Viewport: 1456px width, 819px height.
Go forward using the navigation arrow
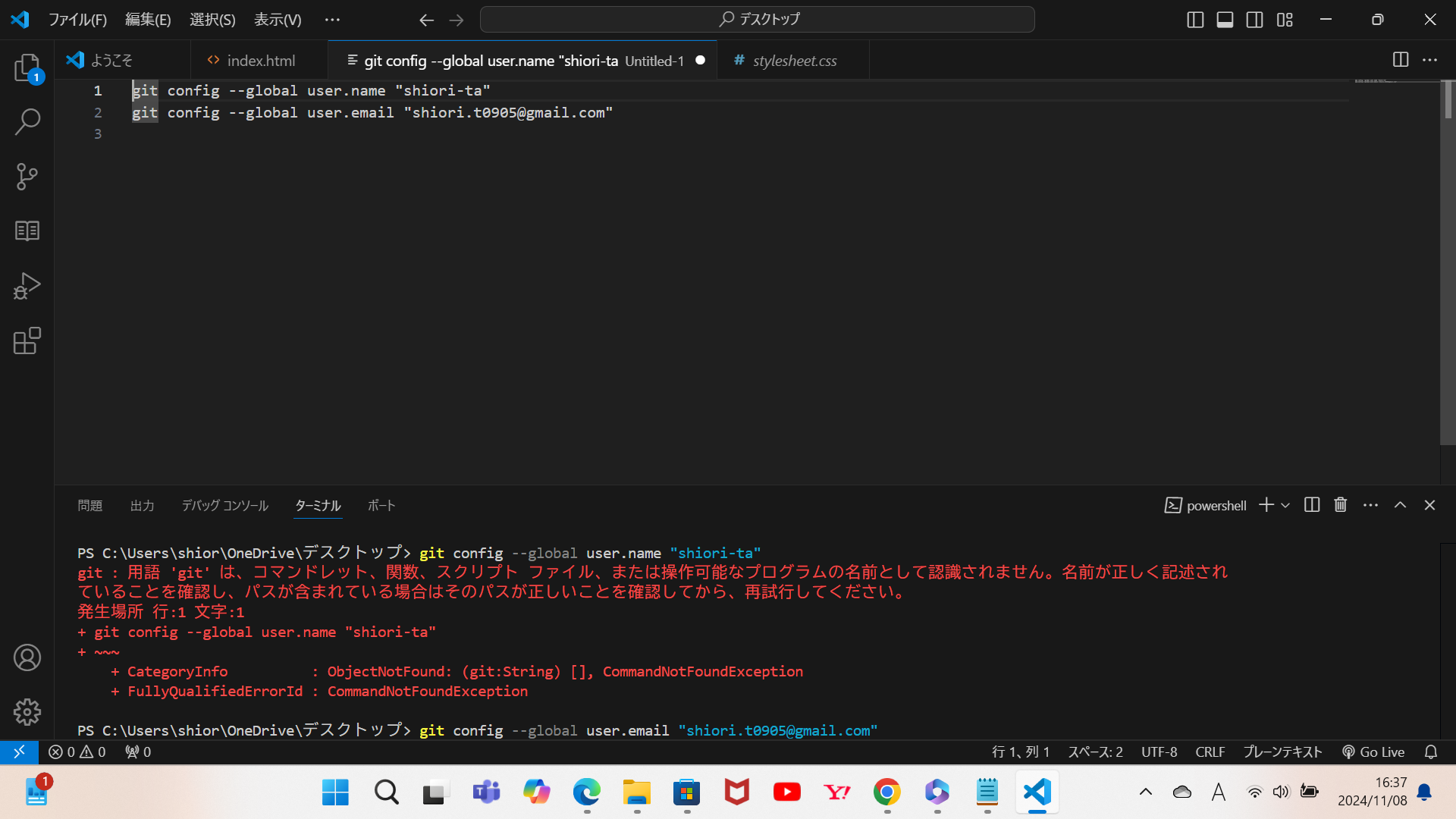pos(457,20)
